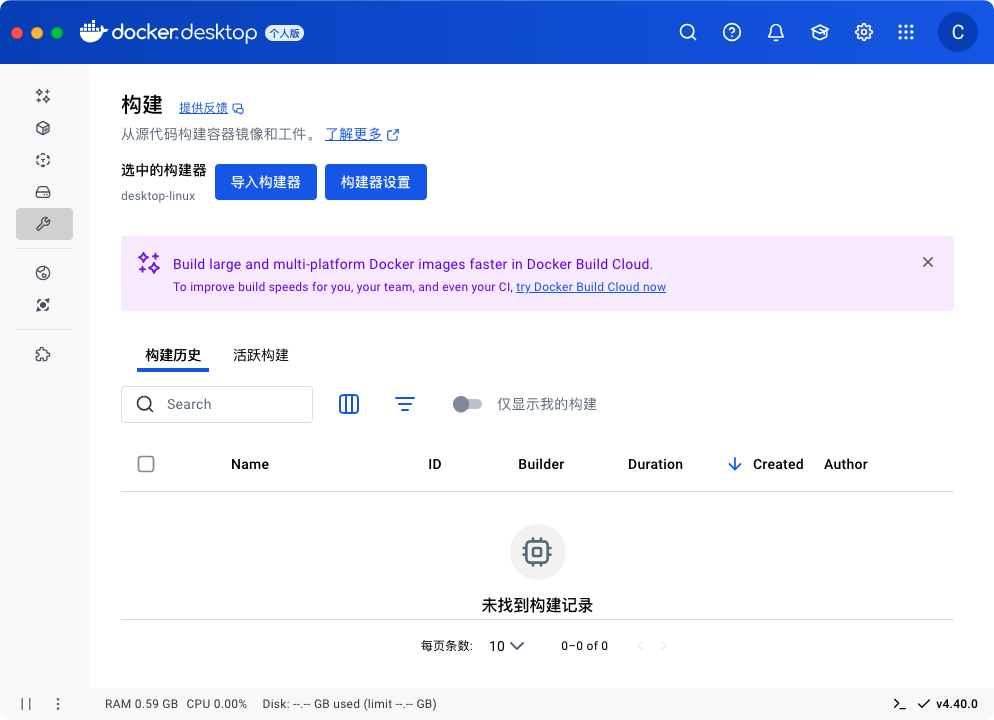Open Docker Scout icon in sidebar
994x720 pixels.
43,305
